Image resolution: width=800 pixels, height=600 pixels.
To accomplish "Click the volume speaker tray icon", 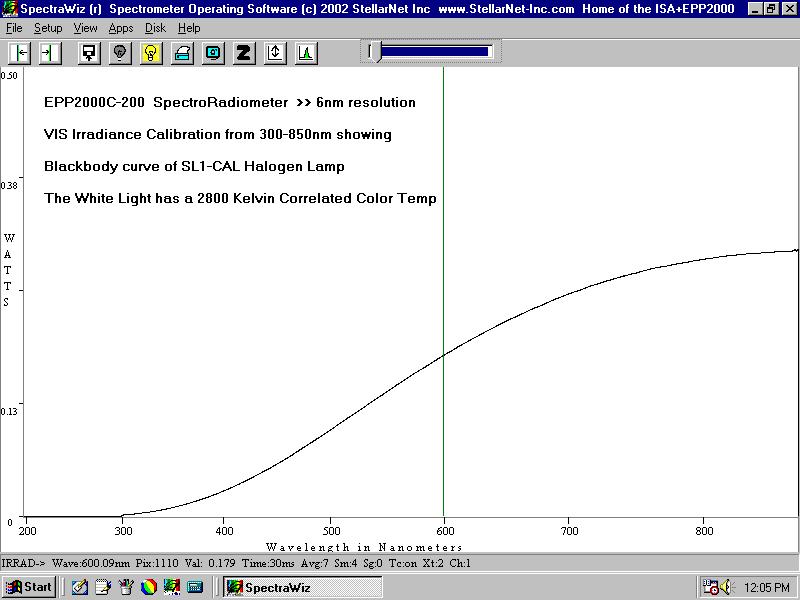I will (726, 588).
